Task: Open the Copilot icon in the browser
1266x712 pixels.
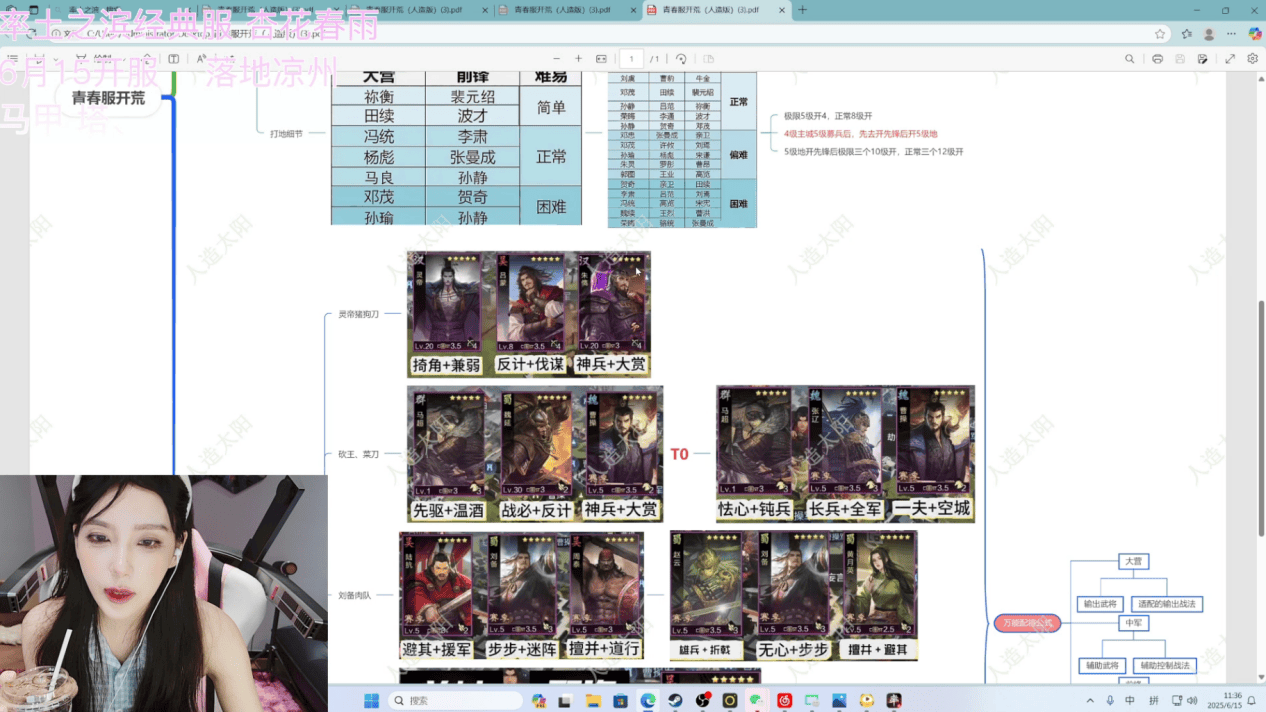Action: pyautogui.click(x=1255, y=33)
